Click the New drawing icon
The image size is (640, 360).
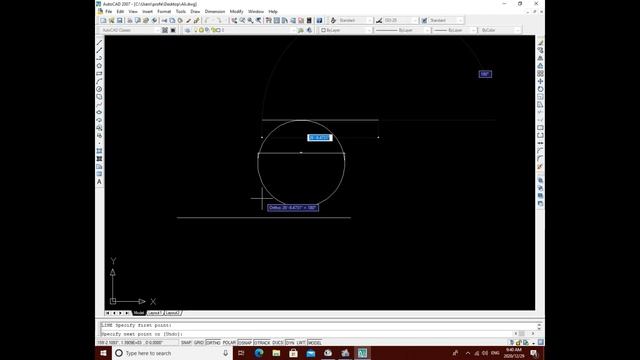103,20
